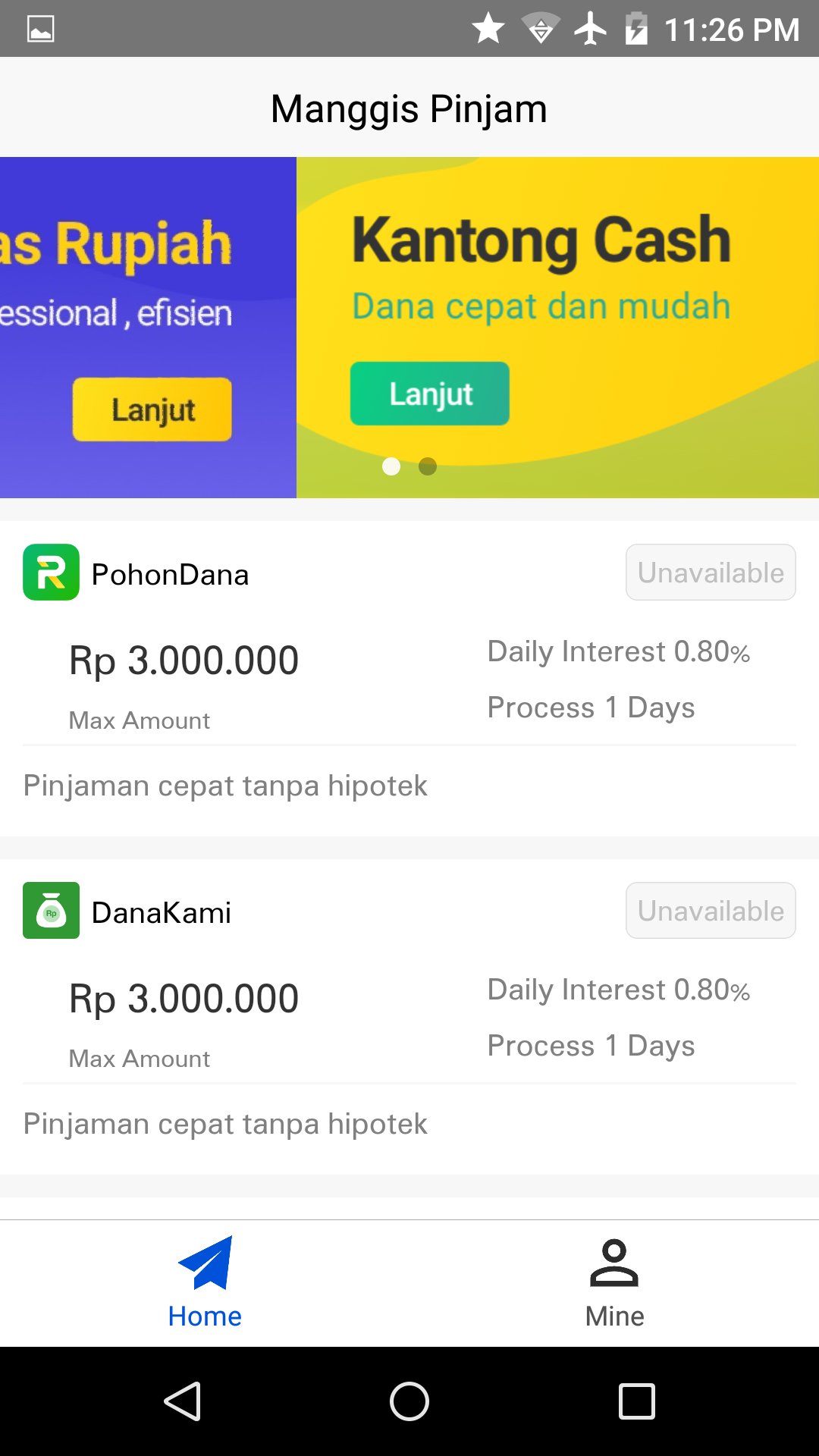
Task: Select the second banner page dot
Action: pos(428,466)
